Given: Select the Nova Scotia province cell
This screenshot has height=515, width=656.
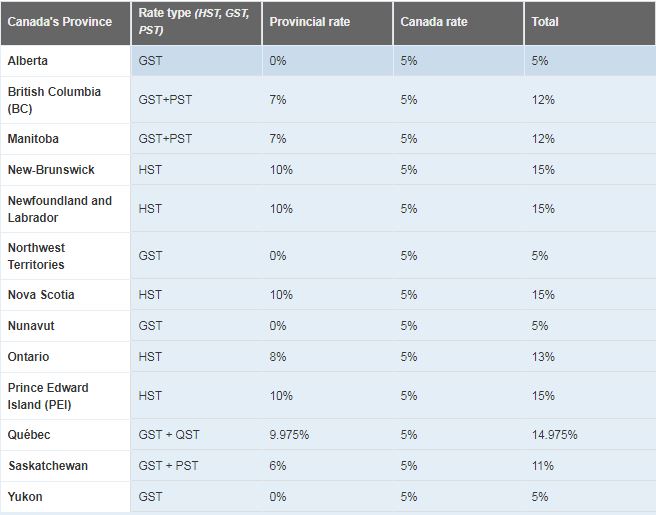Looking at the screenshot, I should (x=41, y=295).
